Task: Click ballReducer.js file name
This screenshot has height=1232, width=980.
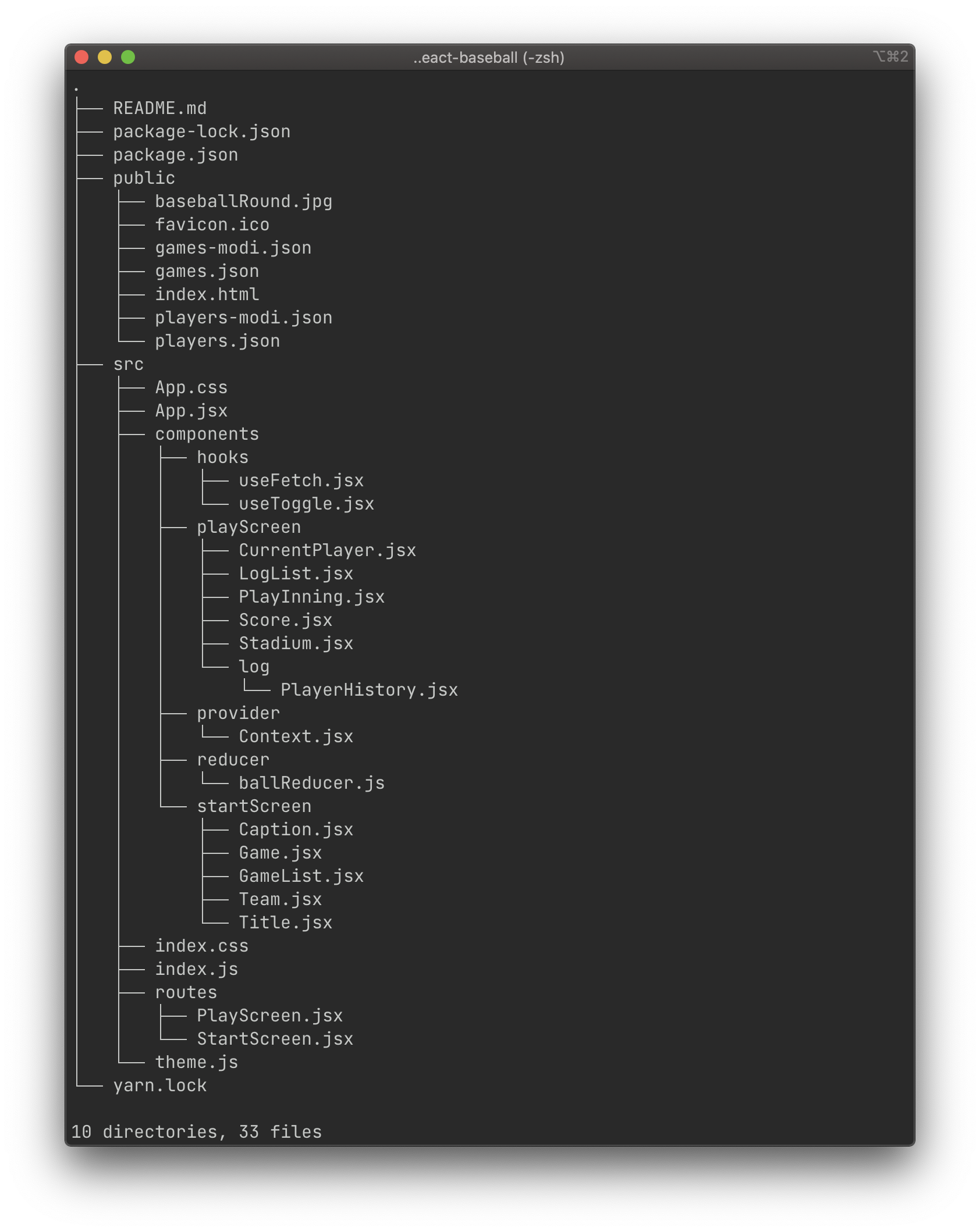Action: [x=312, y=783]
